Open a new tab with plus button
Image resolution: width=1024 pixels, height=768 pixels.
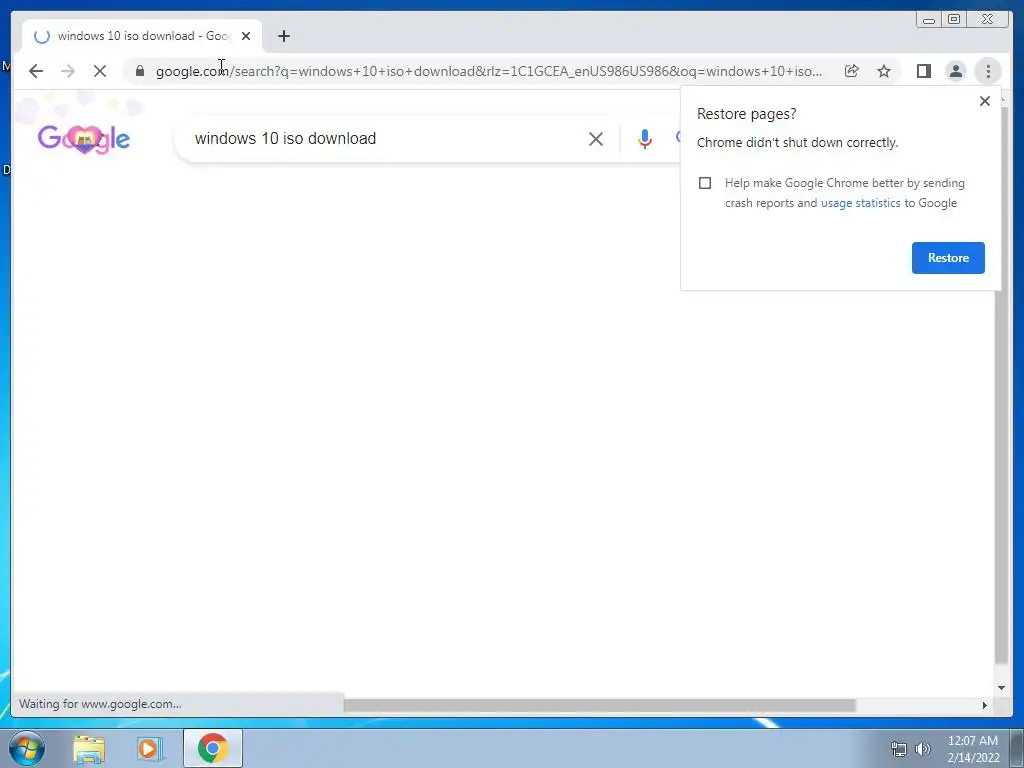(x=283, y=36)
